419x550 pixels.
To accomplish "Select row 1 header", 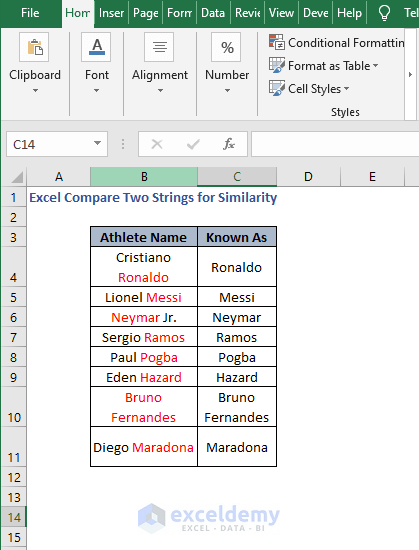I will 13,197.
